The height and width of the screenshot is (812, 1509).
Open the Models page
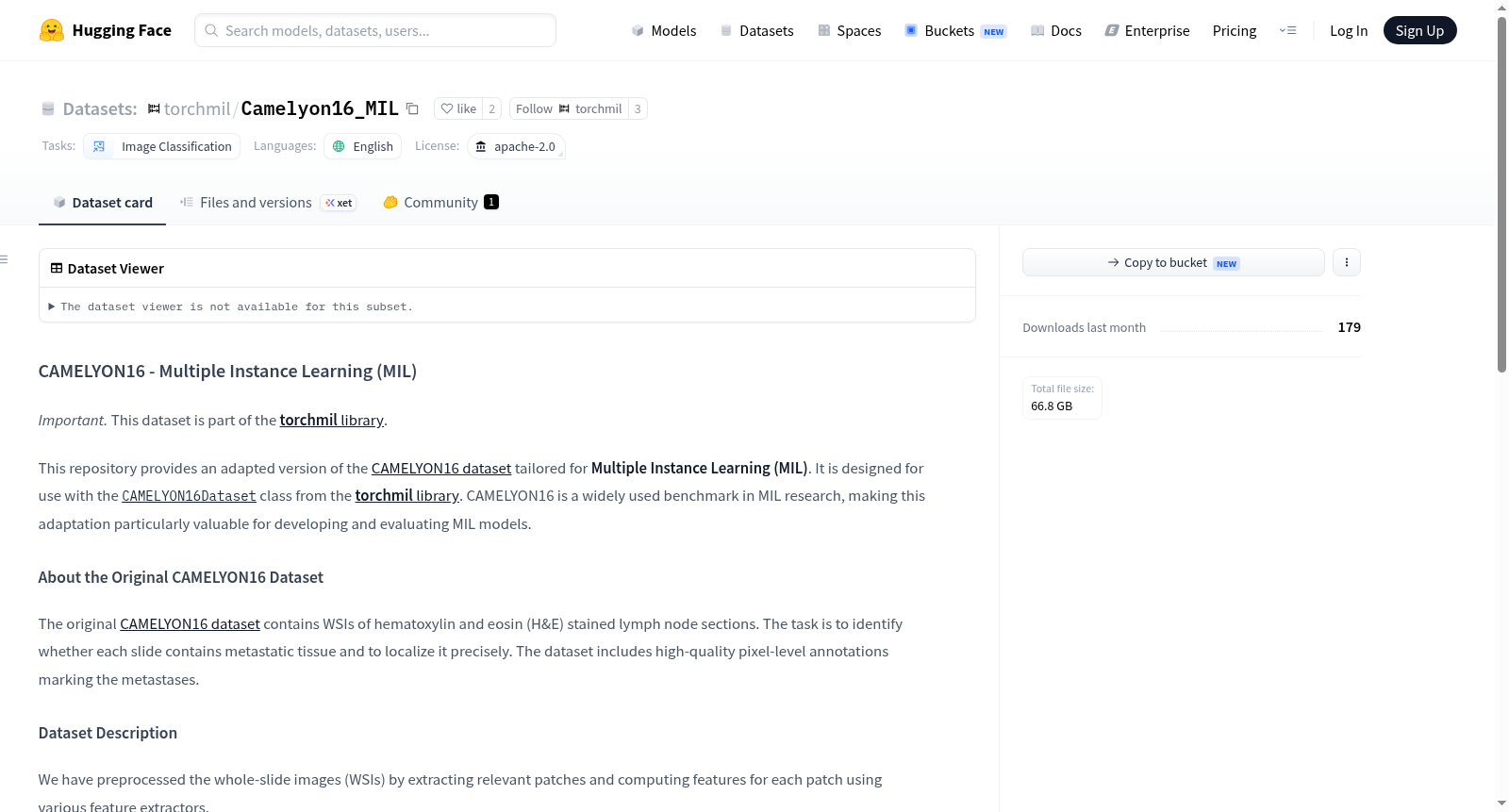point(664,30)
